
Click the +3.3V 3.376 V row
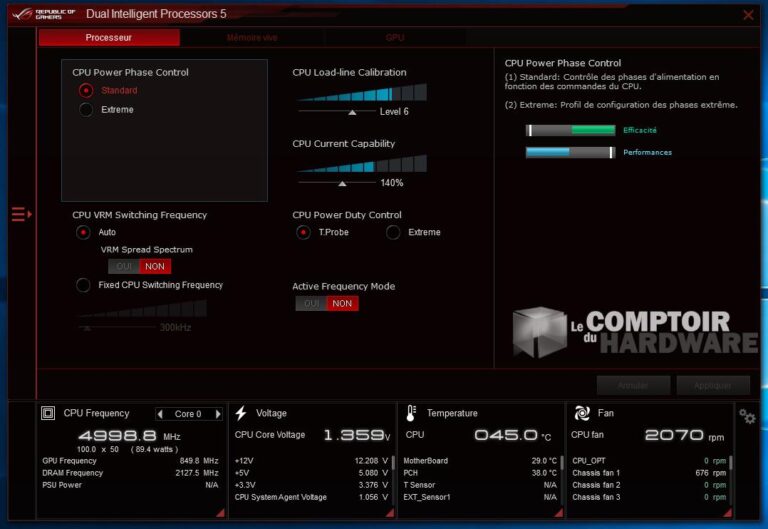click(x=311, y=485)
